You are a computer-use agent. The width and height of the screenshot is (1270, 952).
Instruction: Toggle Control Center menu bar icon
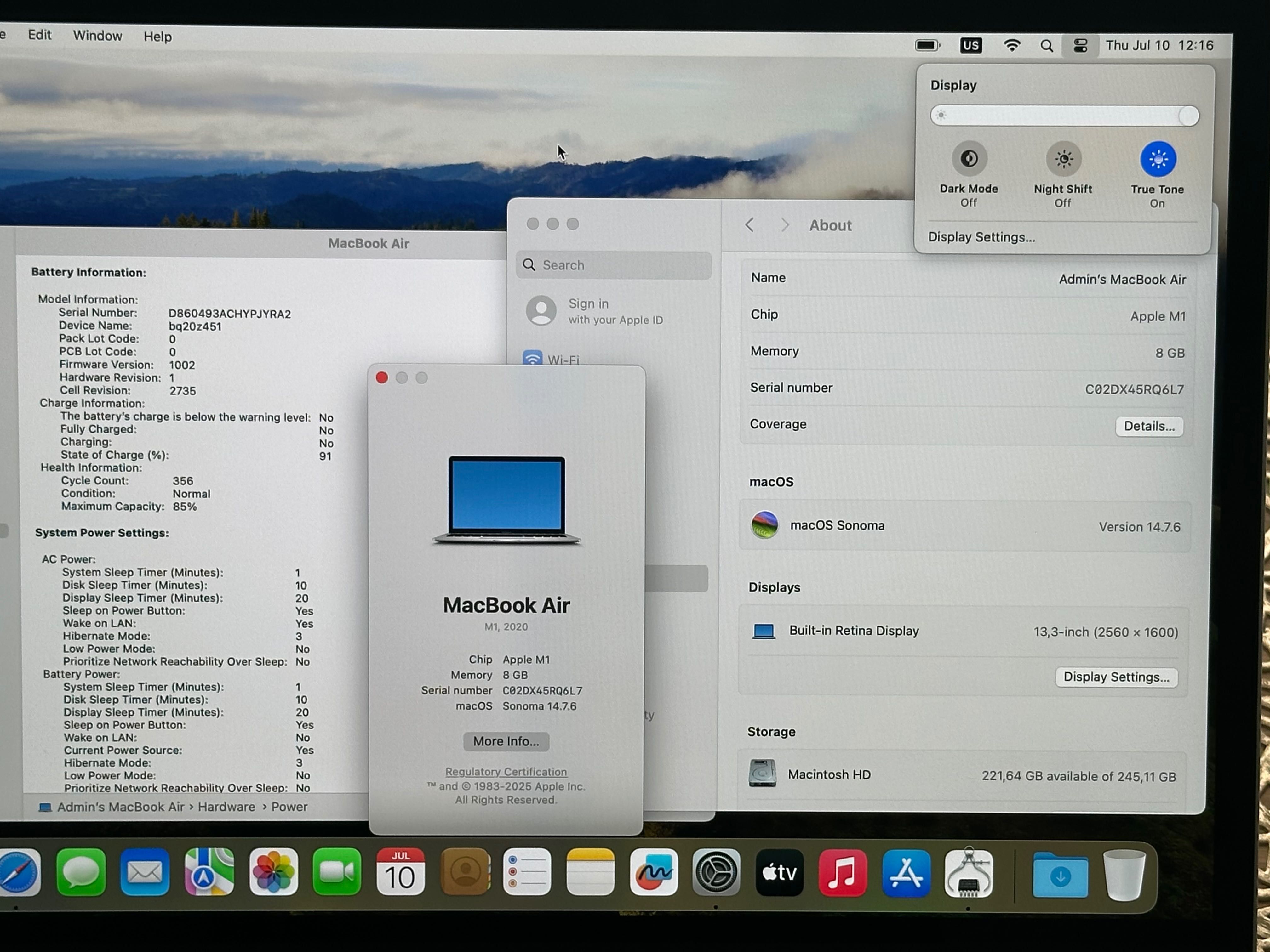tap(1080, 46)
